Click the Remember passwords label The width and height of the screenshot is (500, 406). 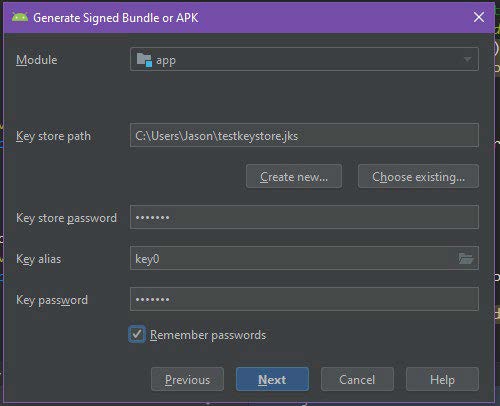click(x=208, y=335)
